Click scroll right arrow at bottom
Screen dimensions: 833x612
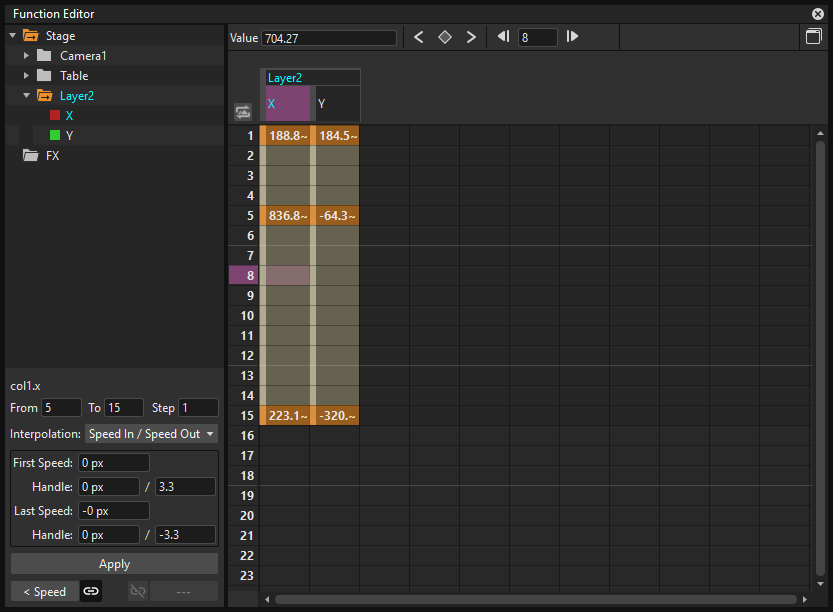click(x=805, y=599)
